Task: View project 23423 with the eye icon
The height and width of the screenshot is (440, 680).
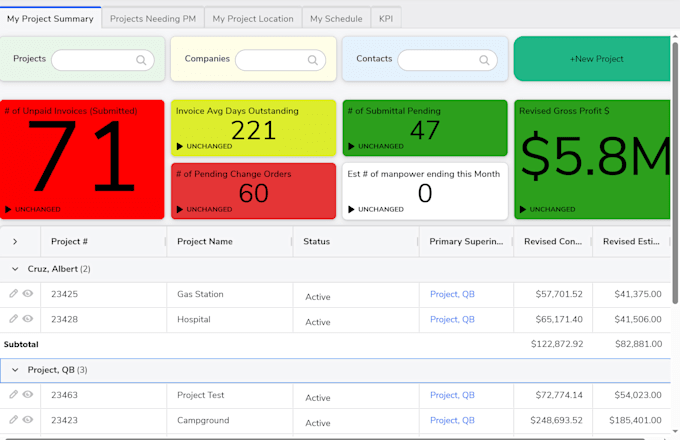Action: (28, 419)
